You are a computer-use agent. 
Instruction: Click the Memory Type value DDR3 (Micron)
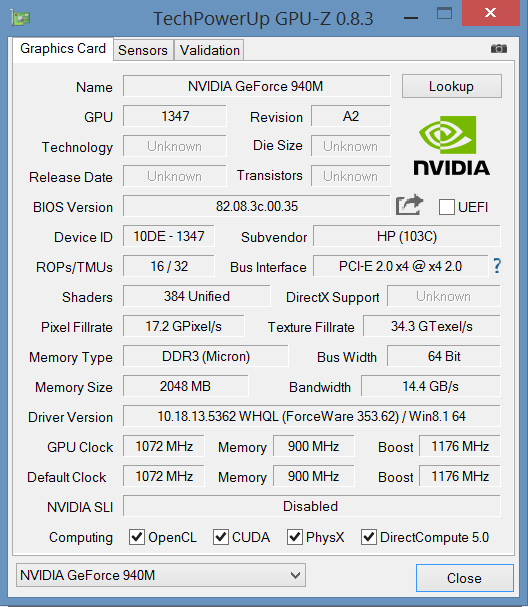pos(206,356)
